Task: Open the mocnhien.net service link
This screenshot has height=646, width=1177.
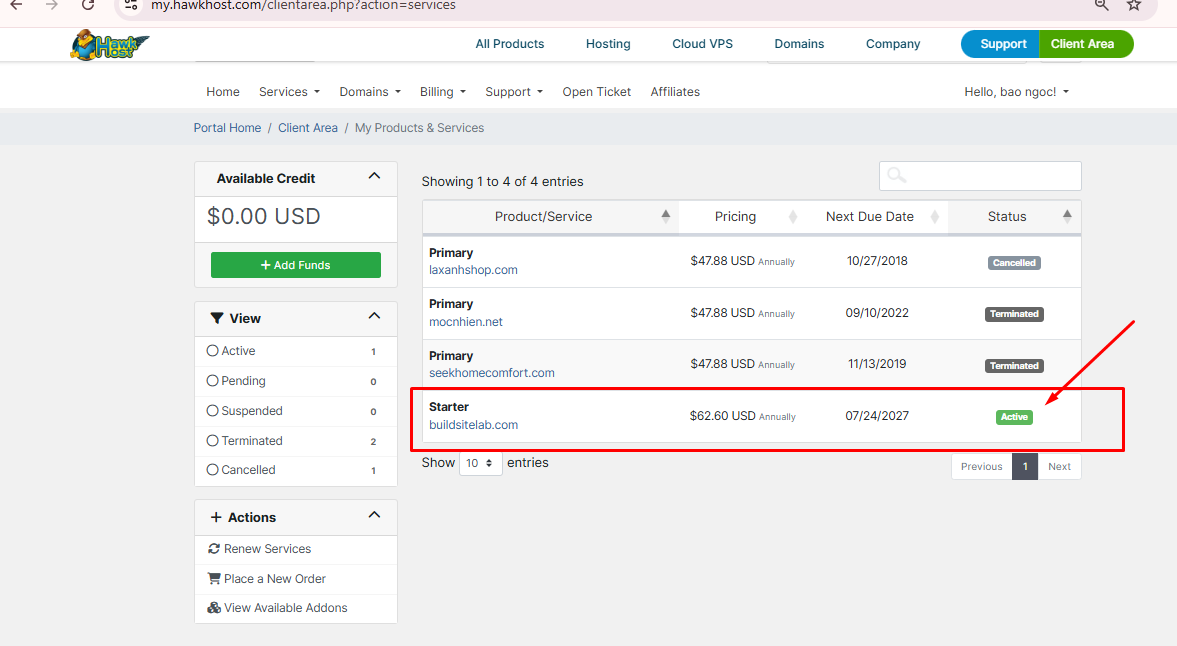Action: pos(465,321)
